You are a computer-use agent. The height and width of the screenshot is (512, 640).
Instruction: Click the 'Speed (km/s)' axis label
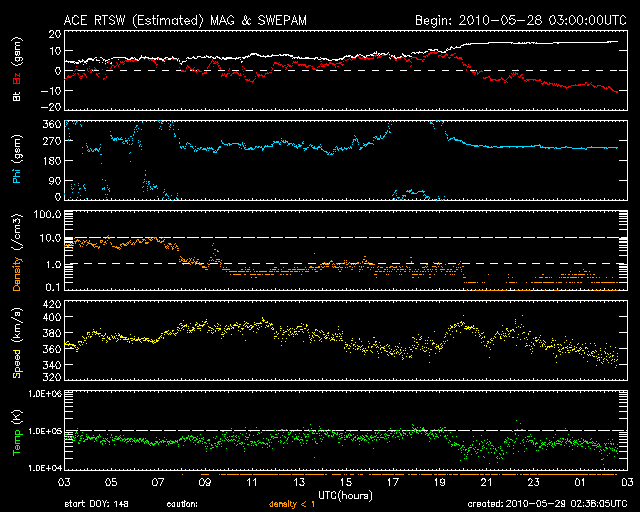(17, 343)
